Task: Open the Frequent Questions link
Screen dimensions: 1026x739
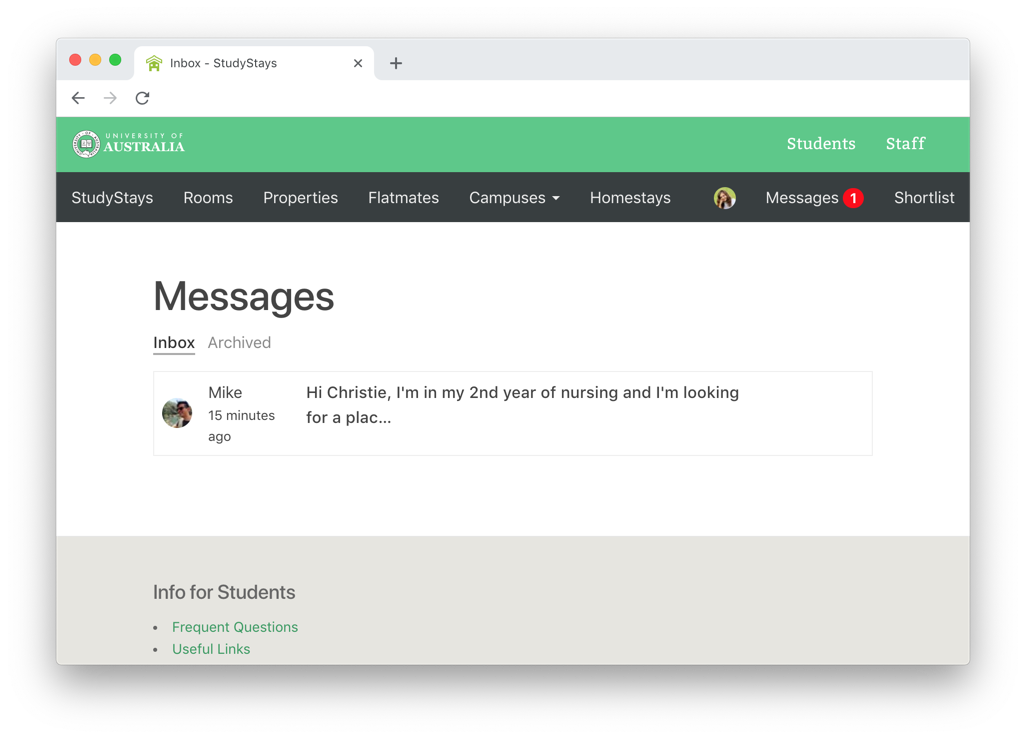Action: (235, 627)
